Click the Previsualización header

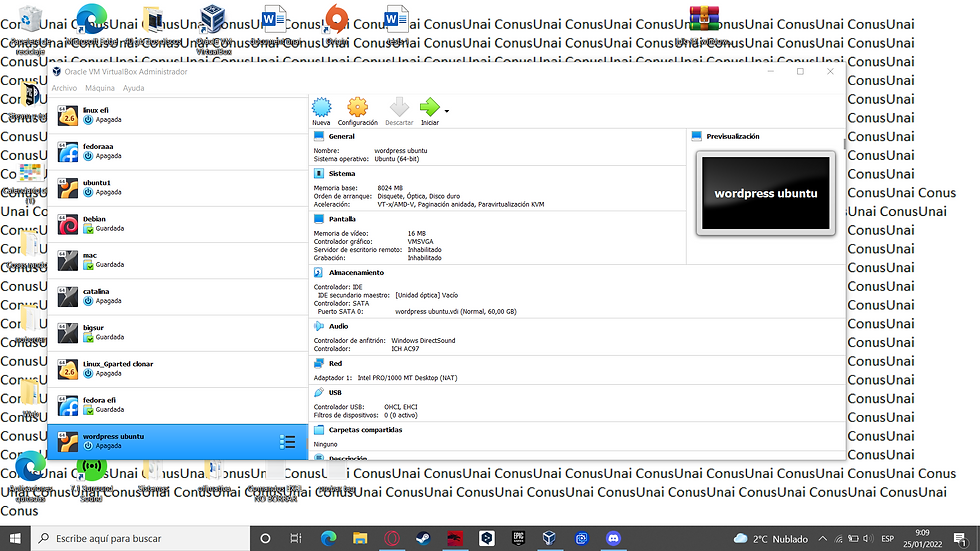732,136
